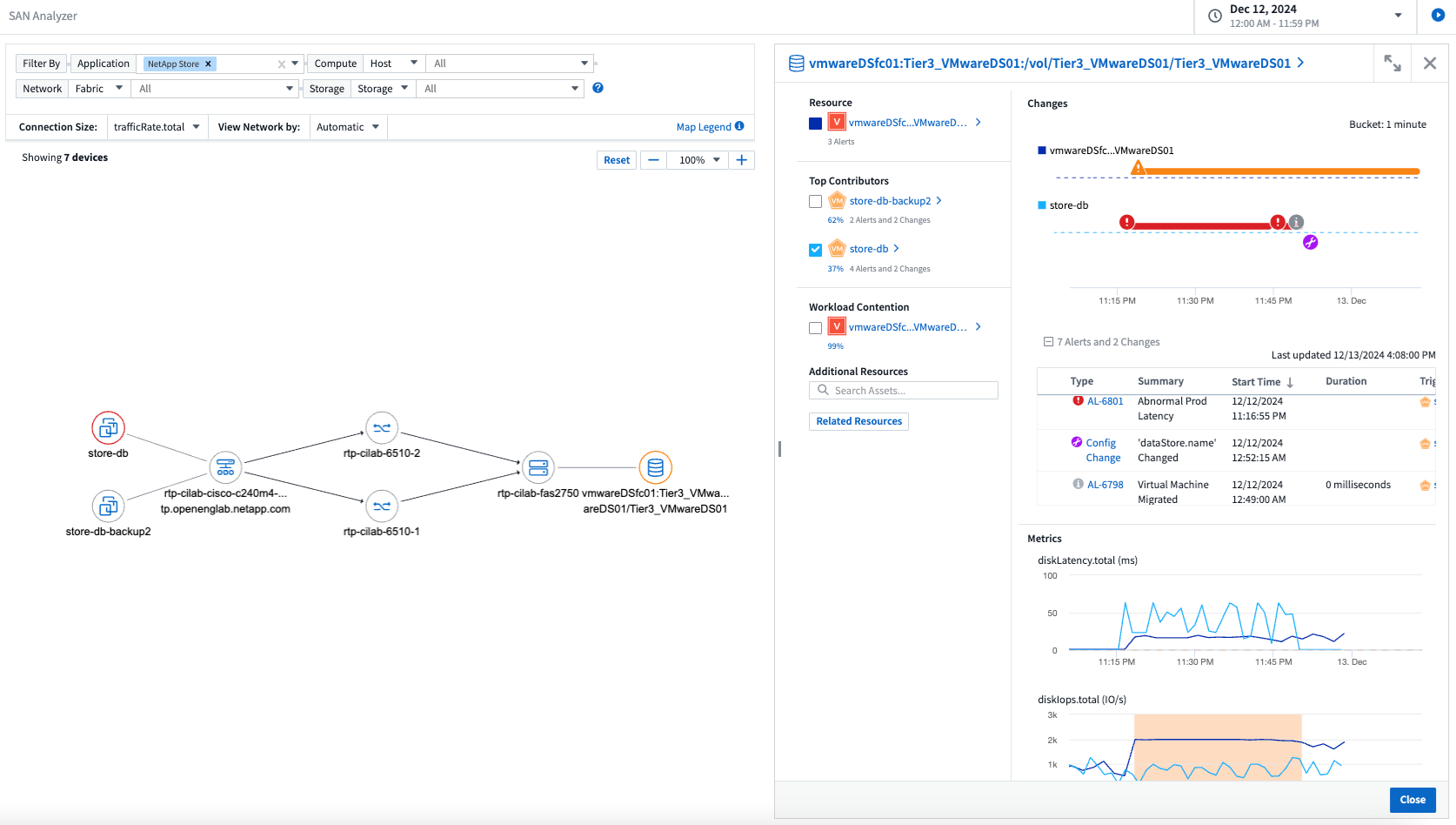Click the dark blue color swatch beside vmwareDSfc resource
The width and height of the screenshot is (1456, 825).
click(814, 122)
